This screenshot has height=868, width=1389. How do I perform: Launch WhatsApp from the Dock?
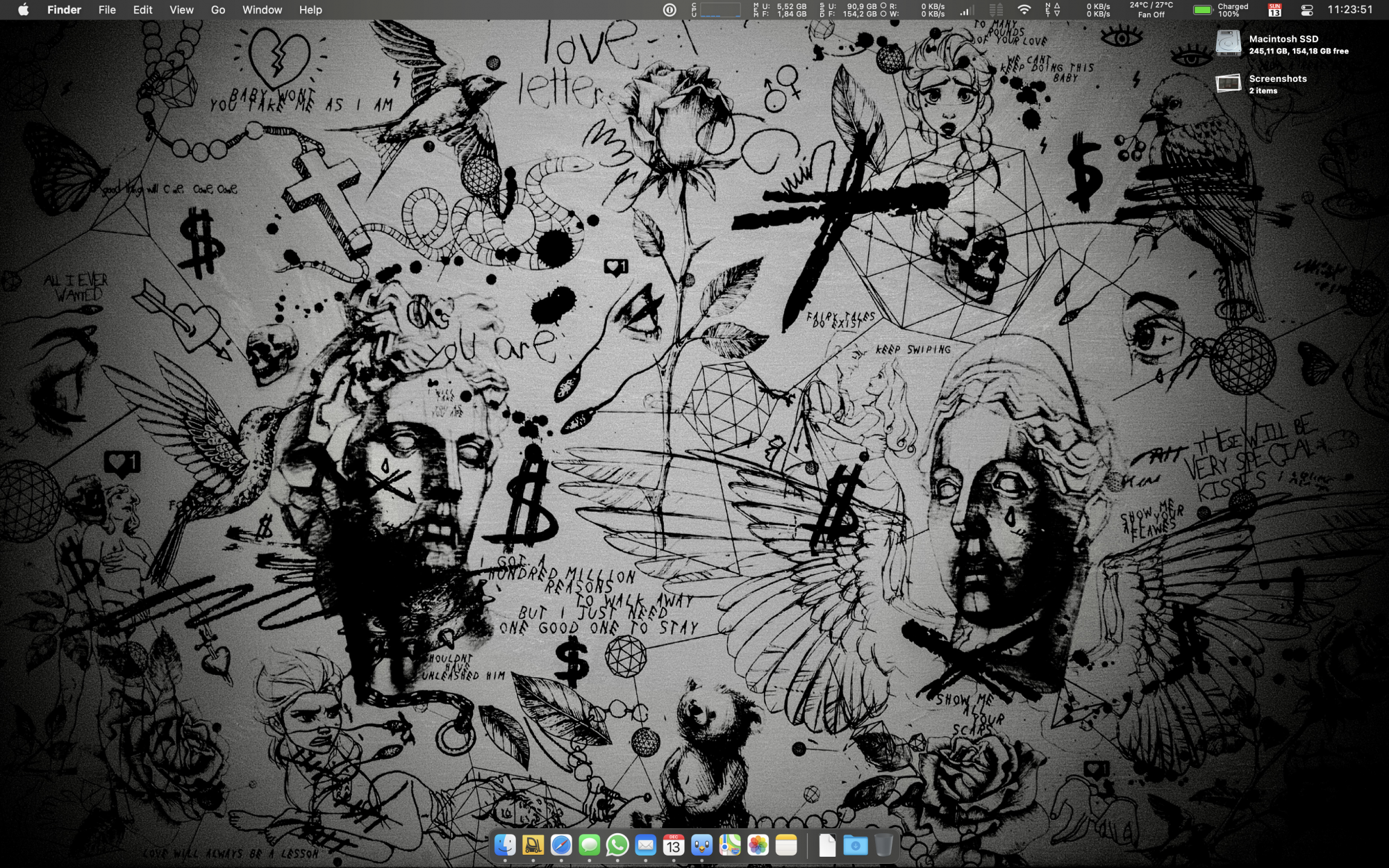[x=617, y=845]
